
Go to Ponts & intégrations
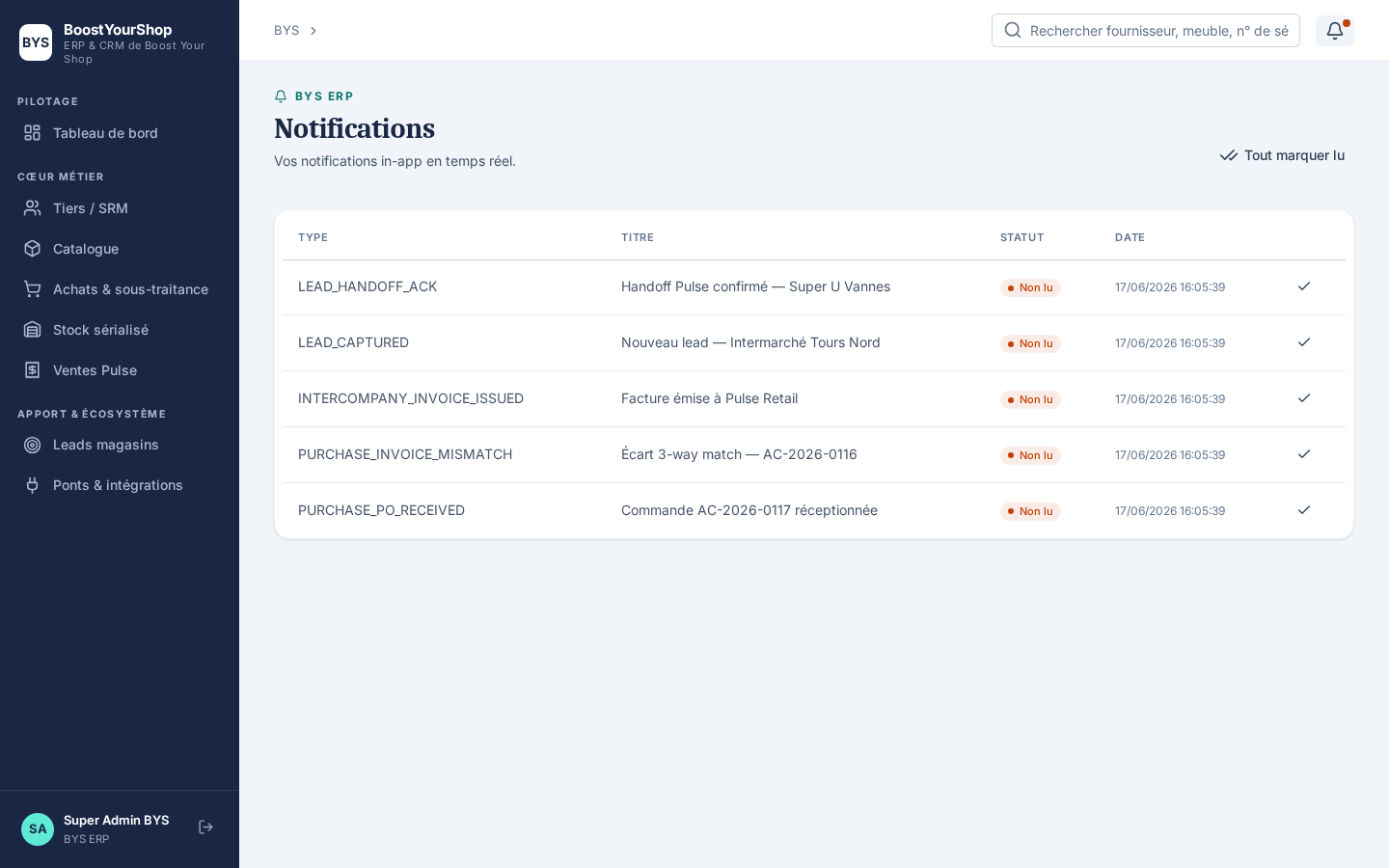pos(120,485)
